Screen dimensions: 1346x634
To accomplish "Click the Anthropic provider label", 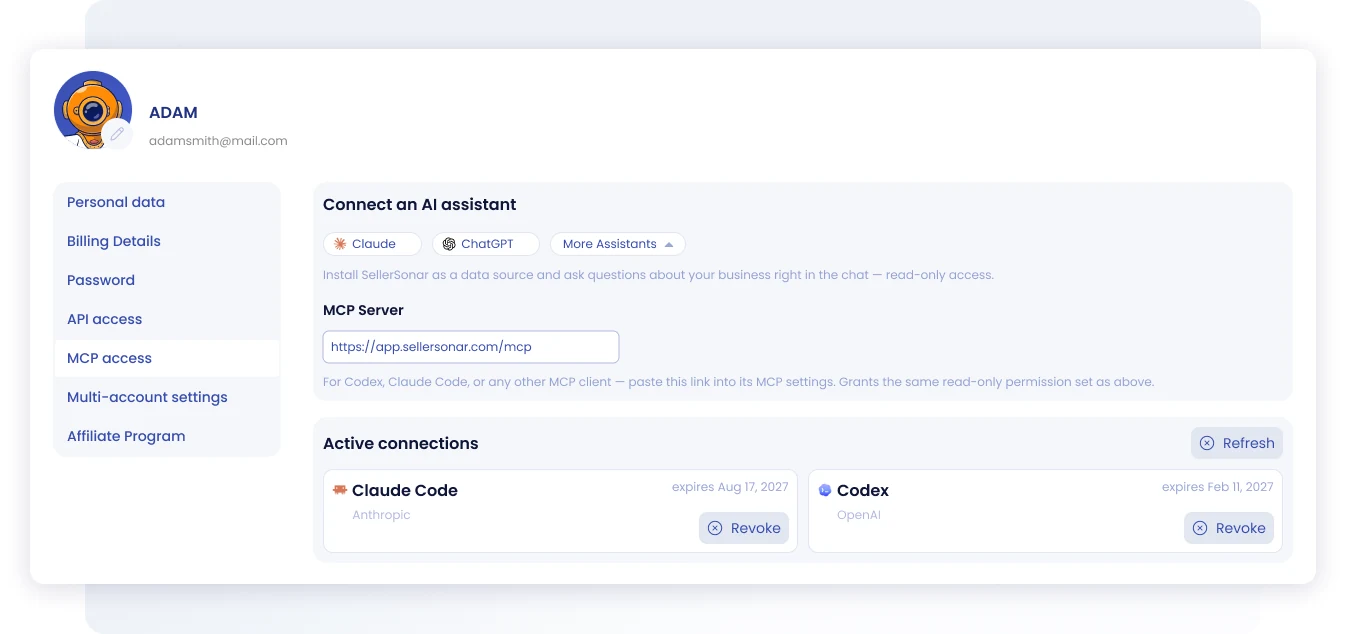I will [x=381, y=515].
